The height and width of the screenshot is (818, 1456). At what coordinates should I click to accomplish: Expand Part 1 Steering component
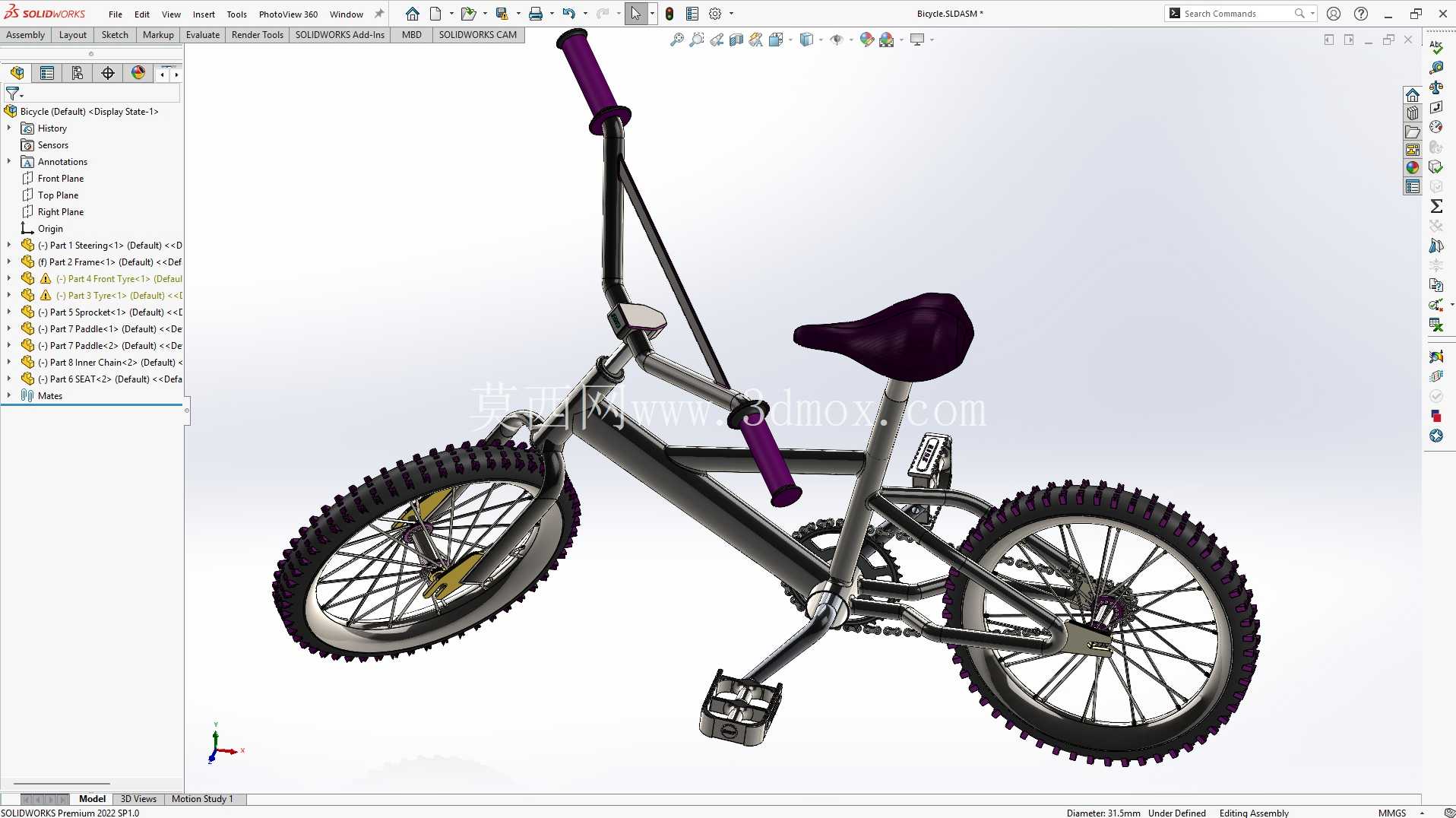tap(9, 245)
